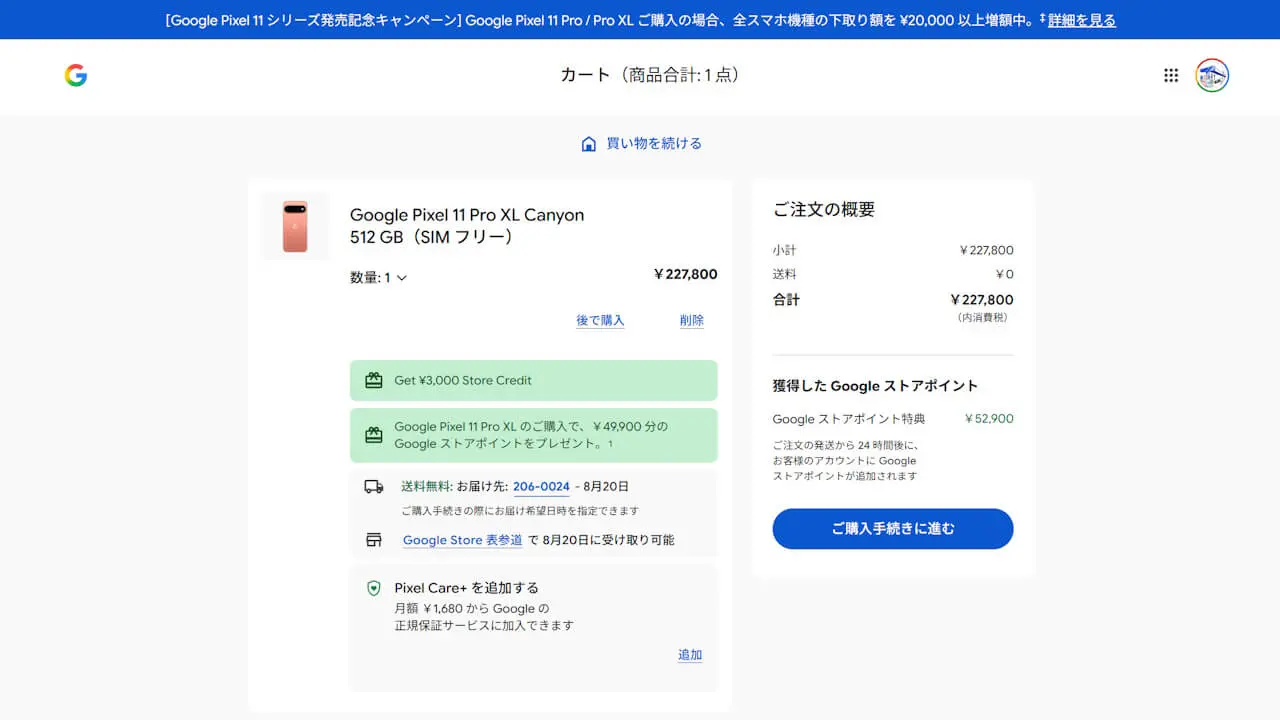Click the store pickup icon
The height and width of the screenshot is (720, 1280).
pos(374,540)
